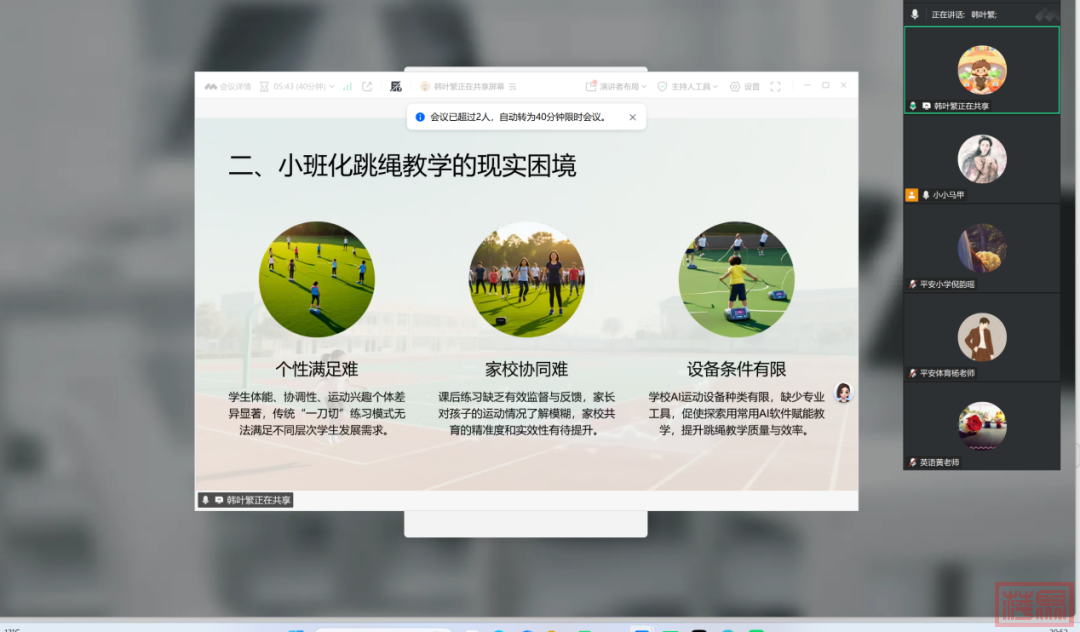Open 会议详情 meeting details
1080x632 pixels.
[x=228, y=87]
